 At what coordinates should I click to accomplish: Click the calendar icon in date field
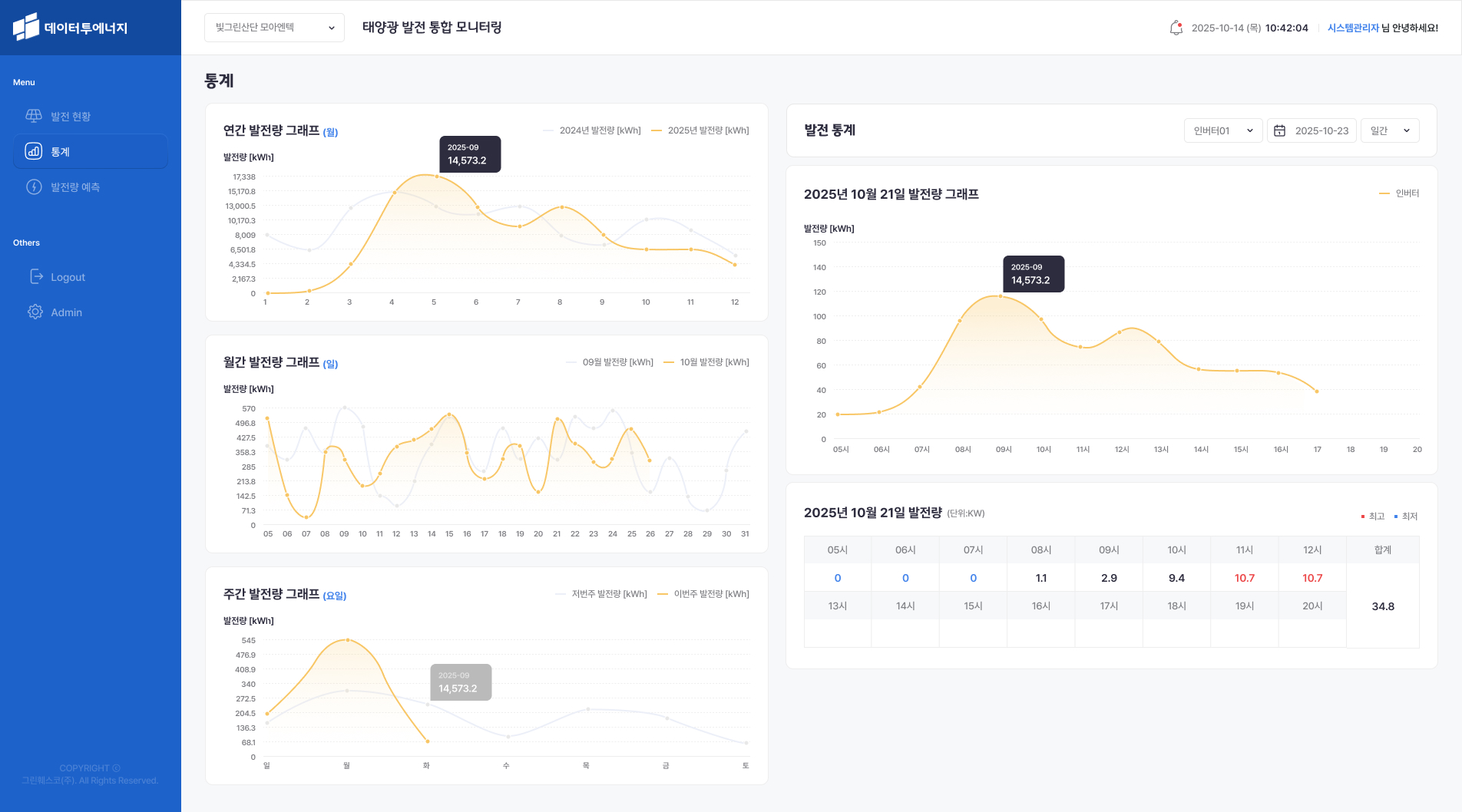(x=1280, y=130)
